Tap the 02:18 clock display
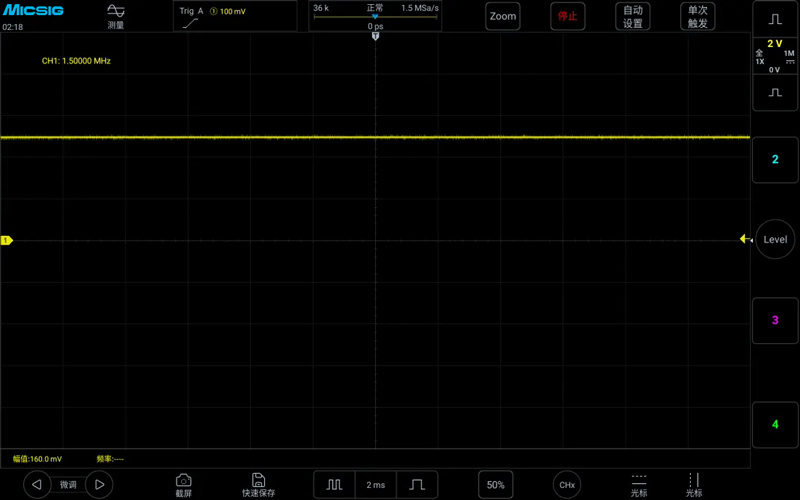 point(13,27)
